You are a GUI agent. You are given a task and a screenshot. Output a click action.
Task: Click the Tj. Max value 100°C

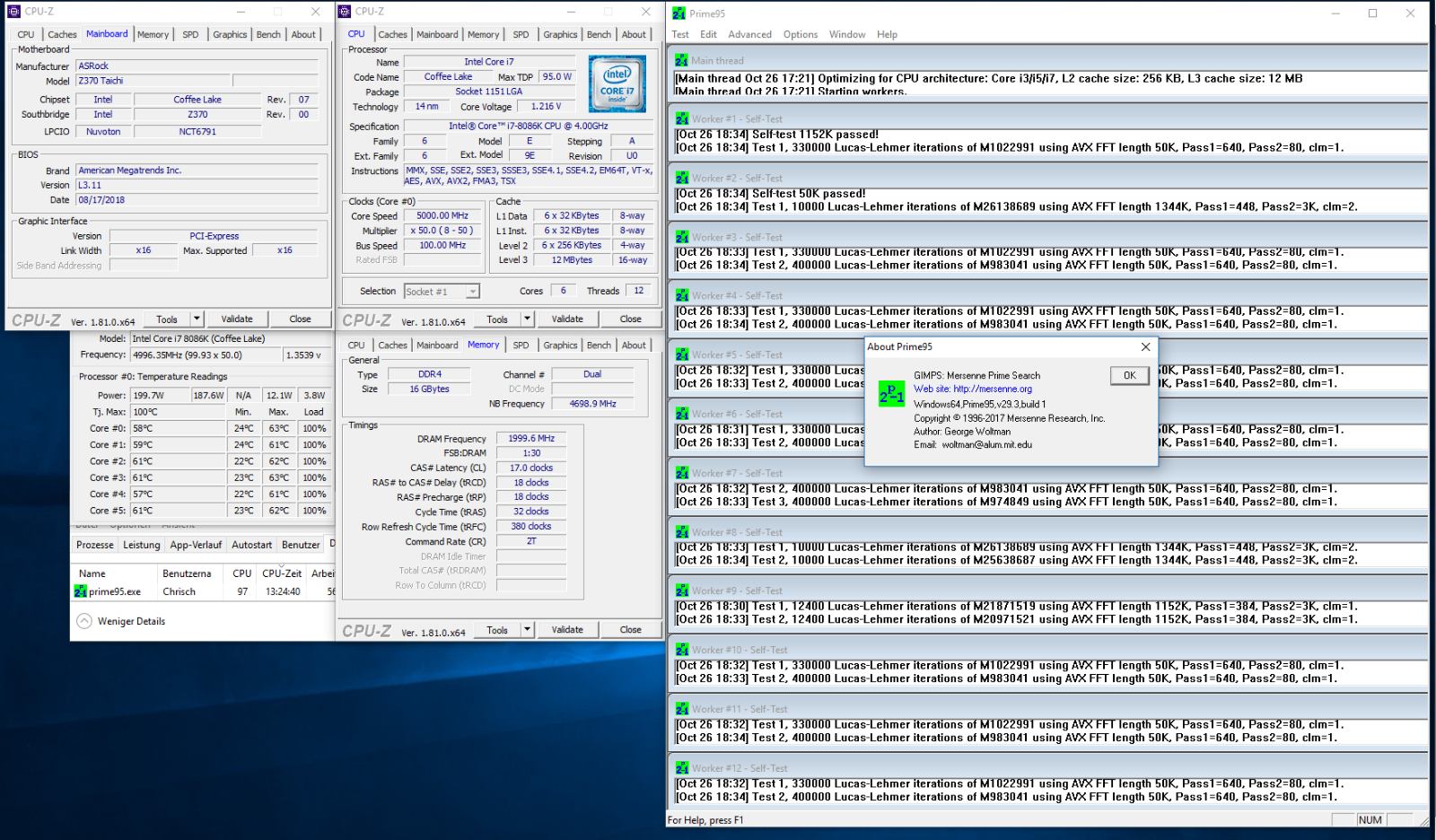176,412
